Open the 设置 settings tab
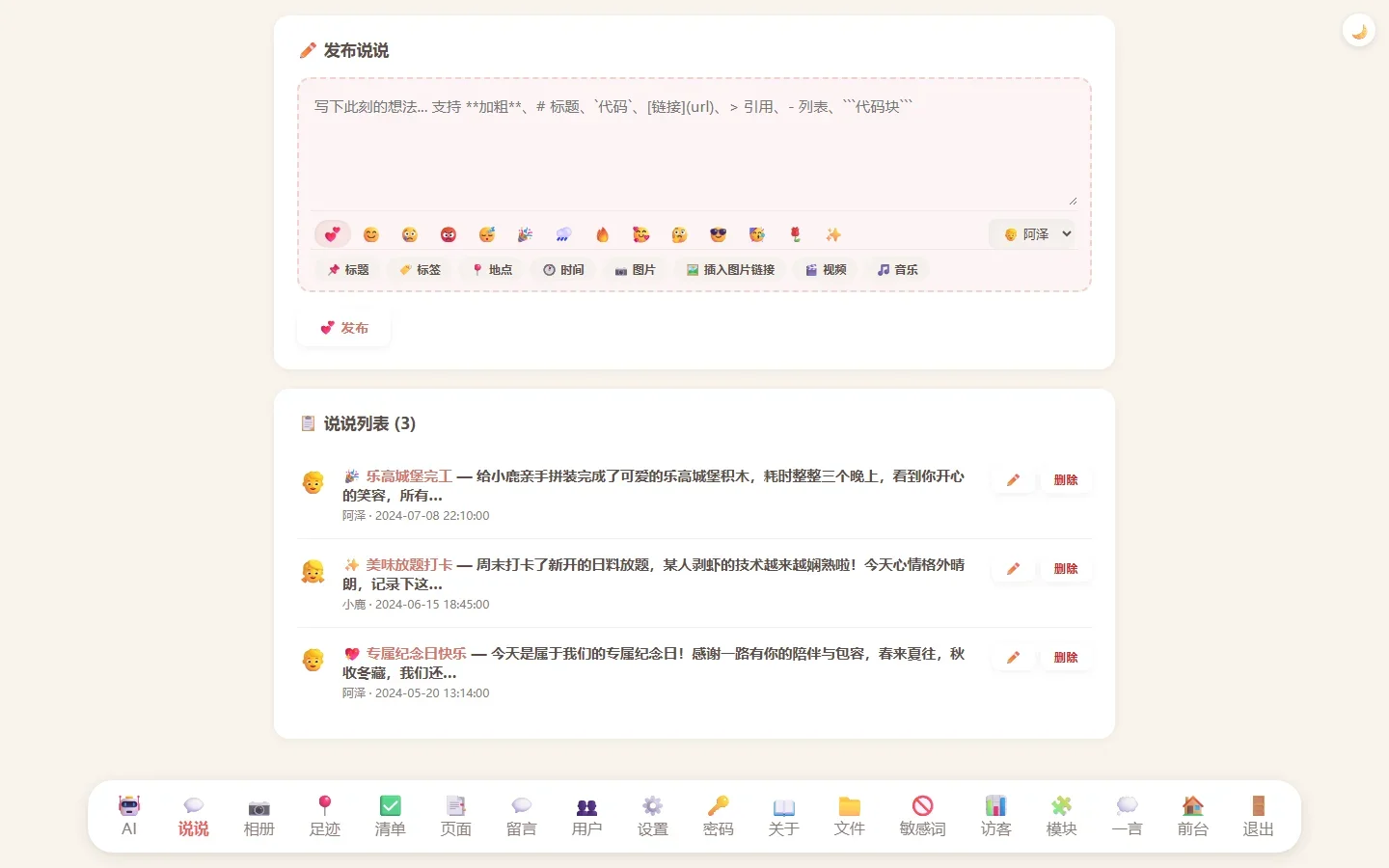Image resolution: width=1389 pixels, height=868 pixels. [653, 816]
